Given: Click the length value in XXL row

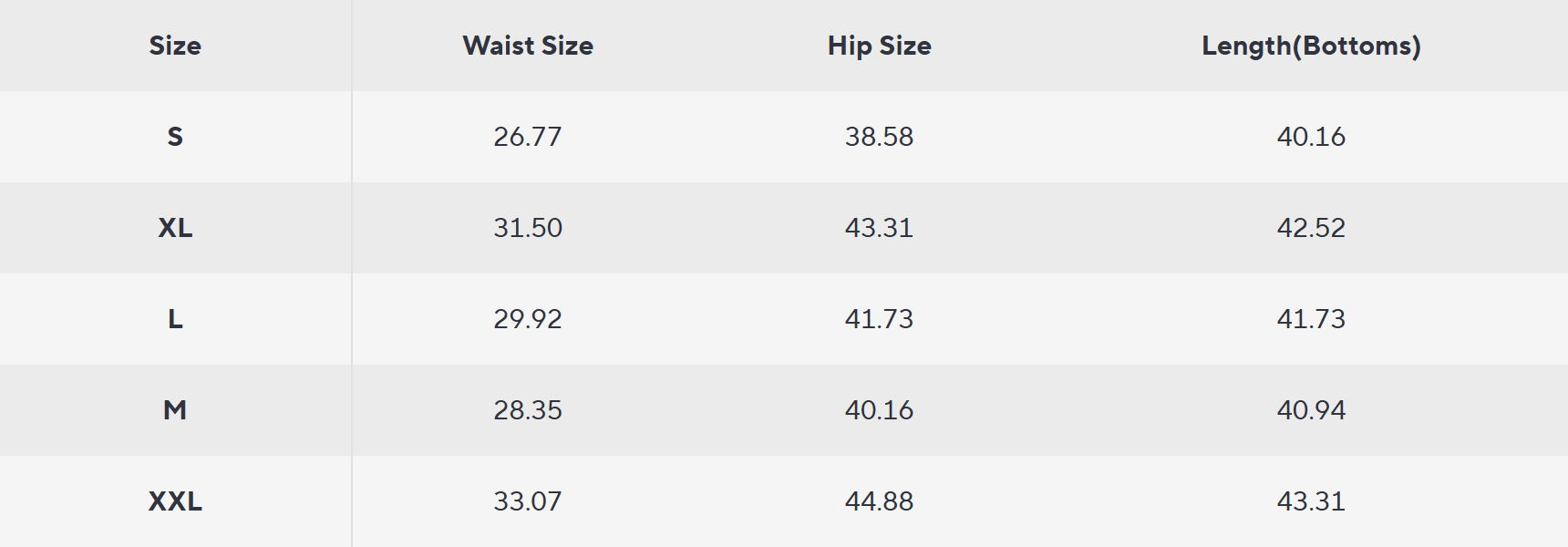Looking at the screenshot, I should (1311, 501).
